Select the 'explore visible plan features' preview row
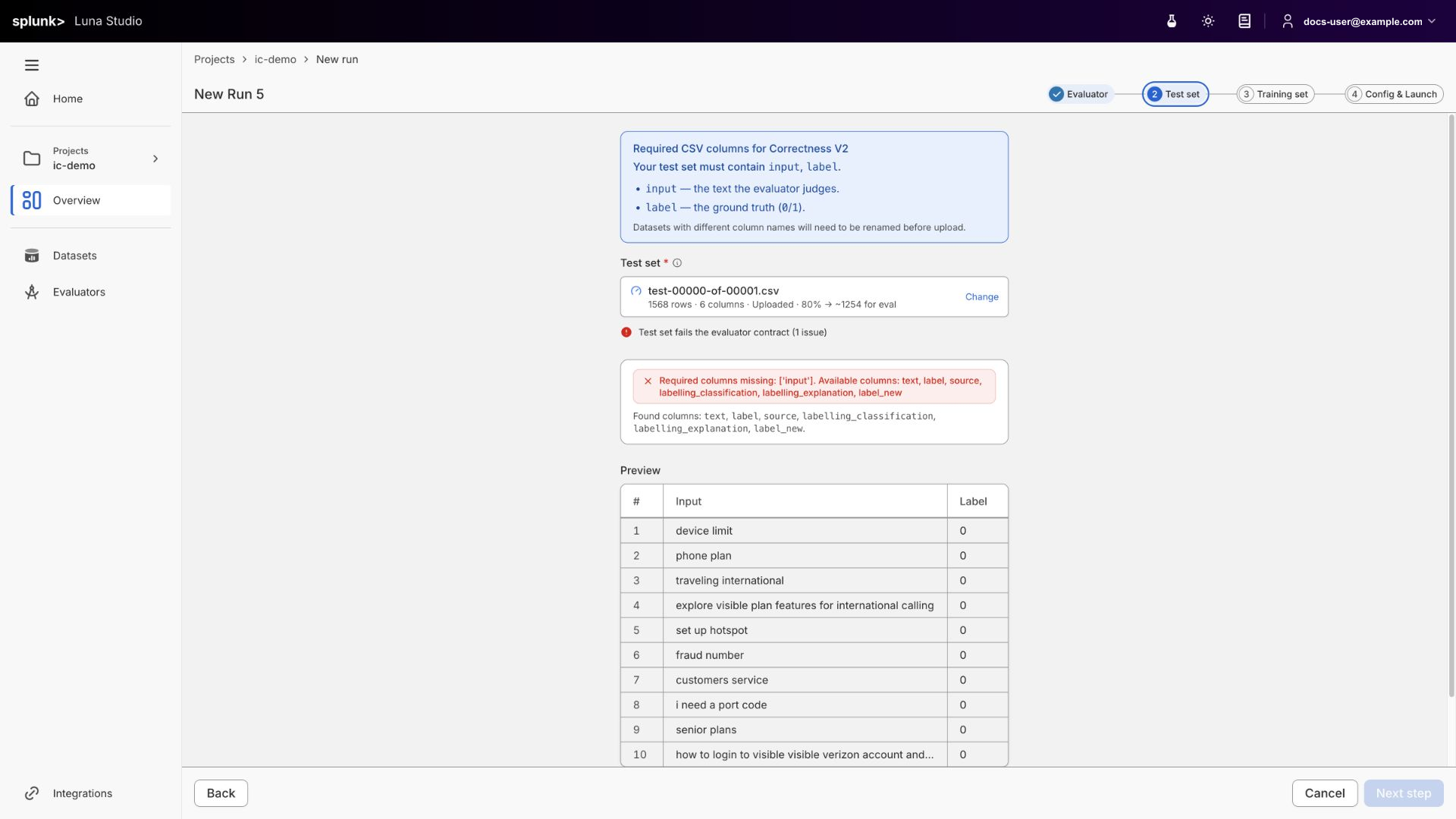This screenshot has height=819, width=1456. pos(814,606)
